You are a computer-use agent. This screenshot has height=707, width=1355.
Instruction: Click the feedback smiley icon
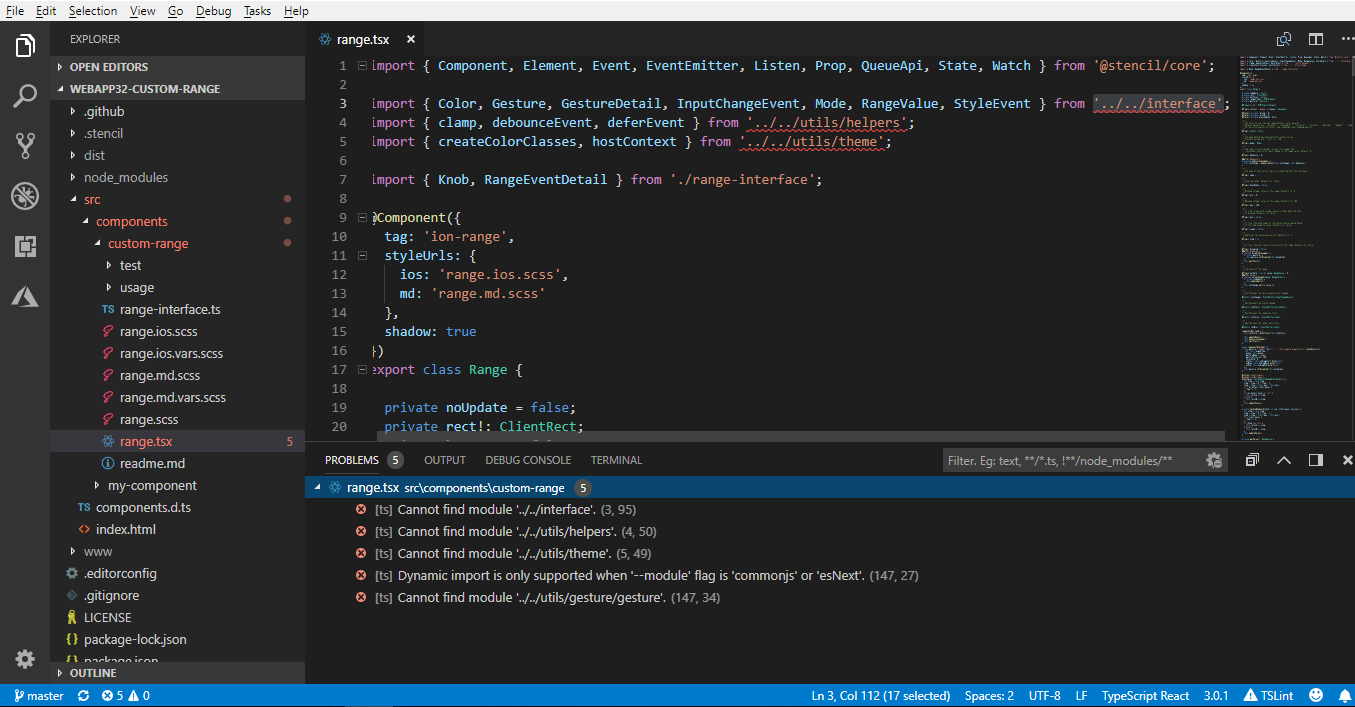coord(1316,695)
